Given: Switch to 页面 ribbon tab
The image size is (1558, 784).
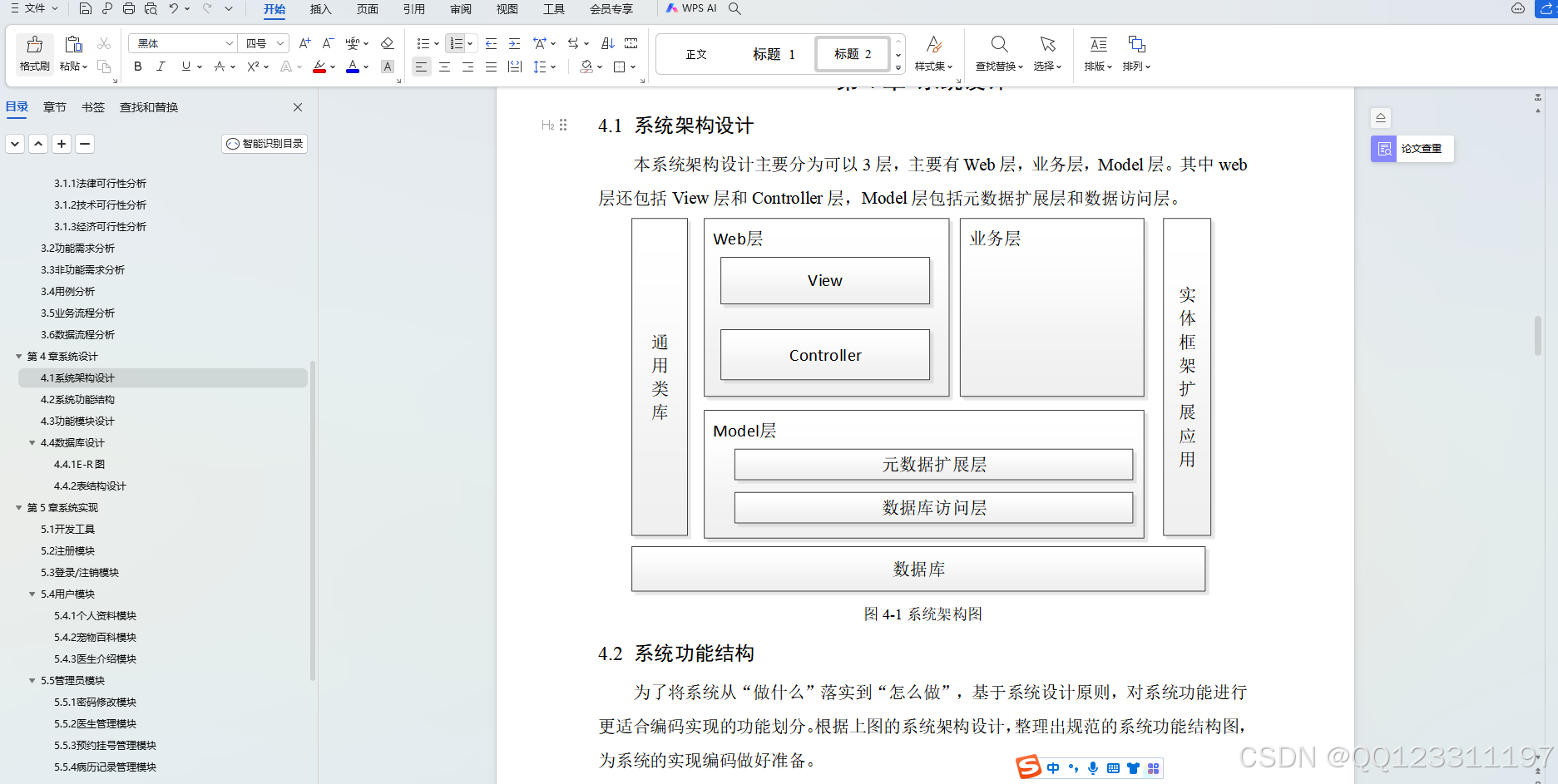Looking at the screenshot, I should (368, 9).
